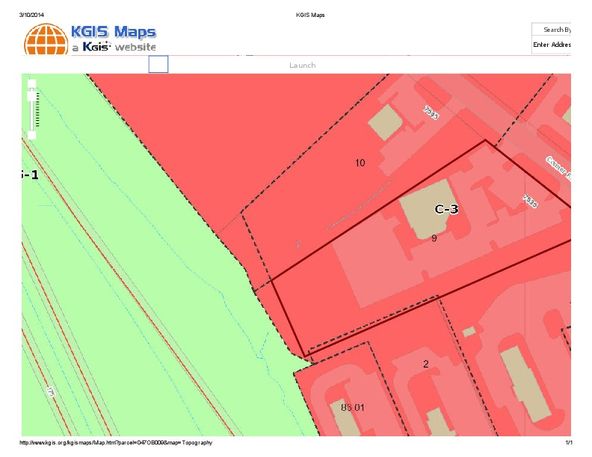Select the tan building on parcel 9
This screenshot has height=457, width=592.
click(x=427, y=209)
